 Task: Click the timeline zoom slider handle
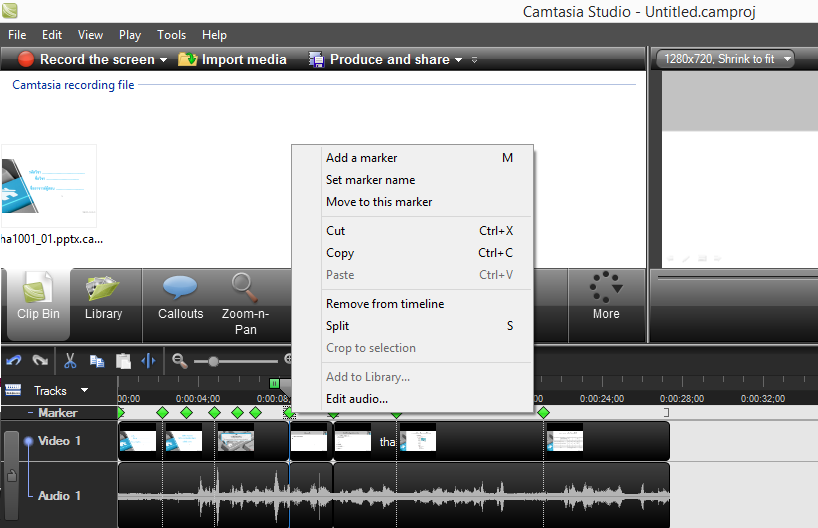[x=213, y=361]
